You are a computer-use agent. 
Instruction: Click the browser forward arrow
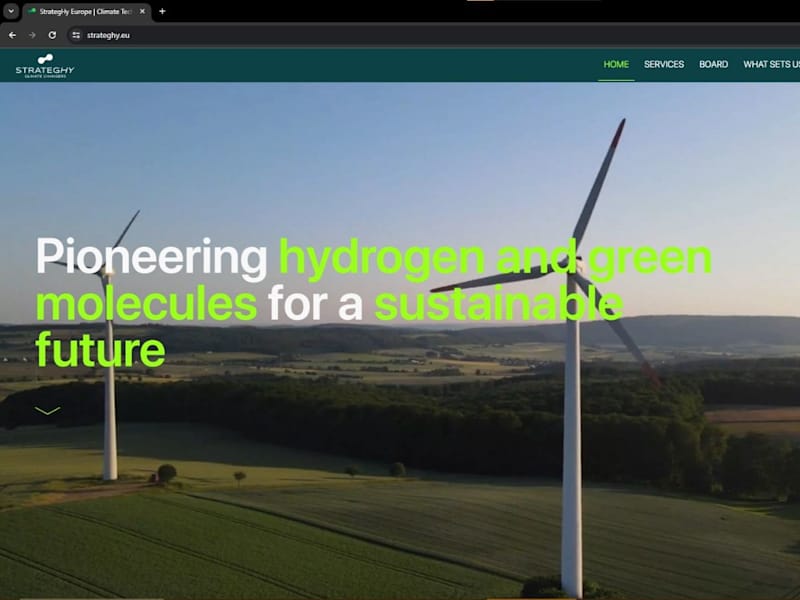click(x=32, y=35)
